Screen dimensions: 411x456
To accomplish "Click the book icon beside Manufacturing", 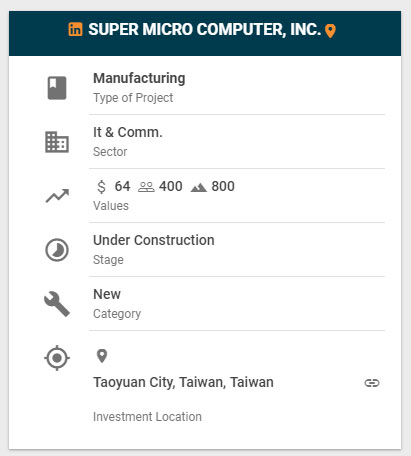I will pos(57,88).
